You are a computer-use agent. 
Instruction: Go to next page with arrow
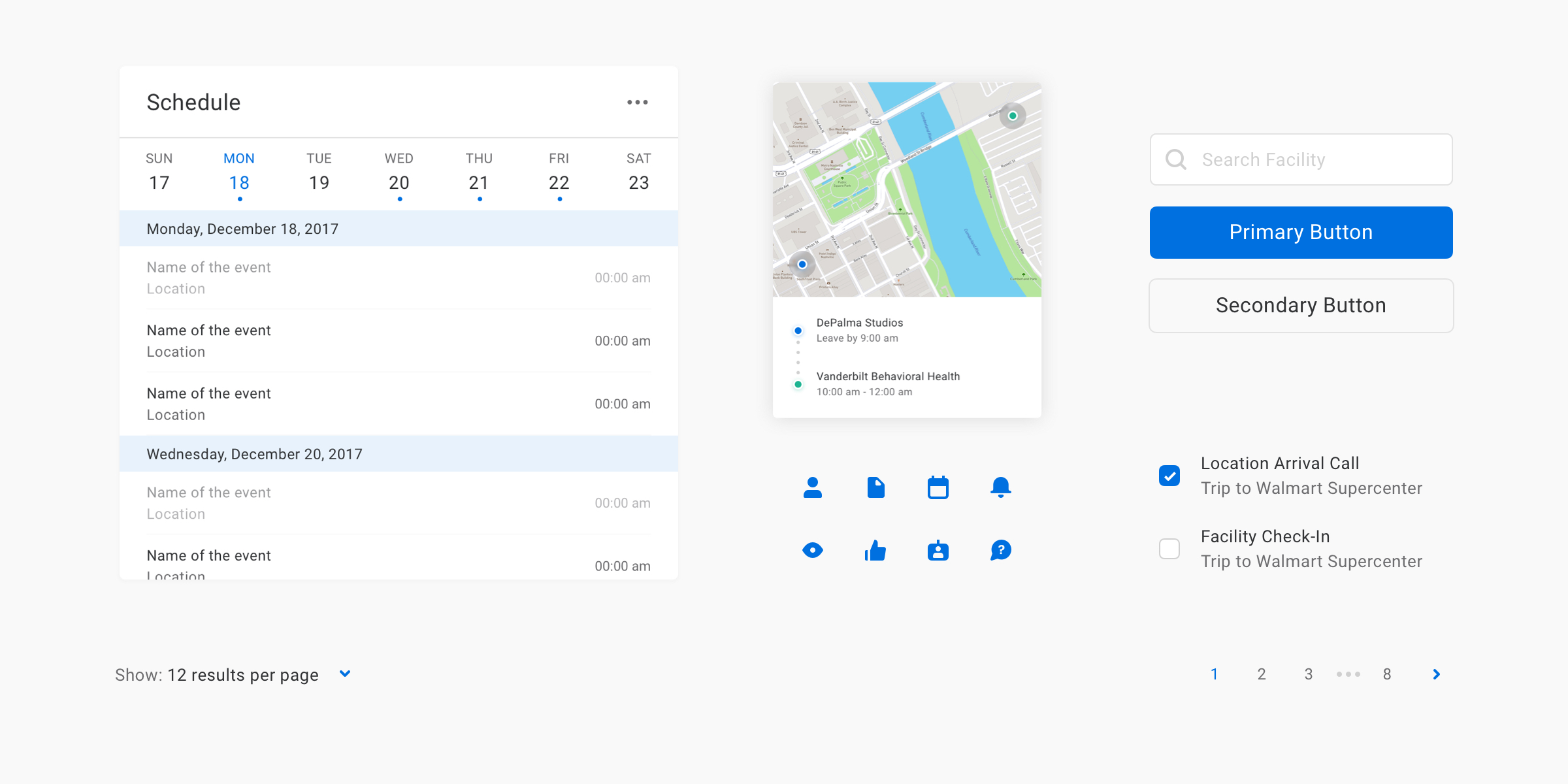1436,674
